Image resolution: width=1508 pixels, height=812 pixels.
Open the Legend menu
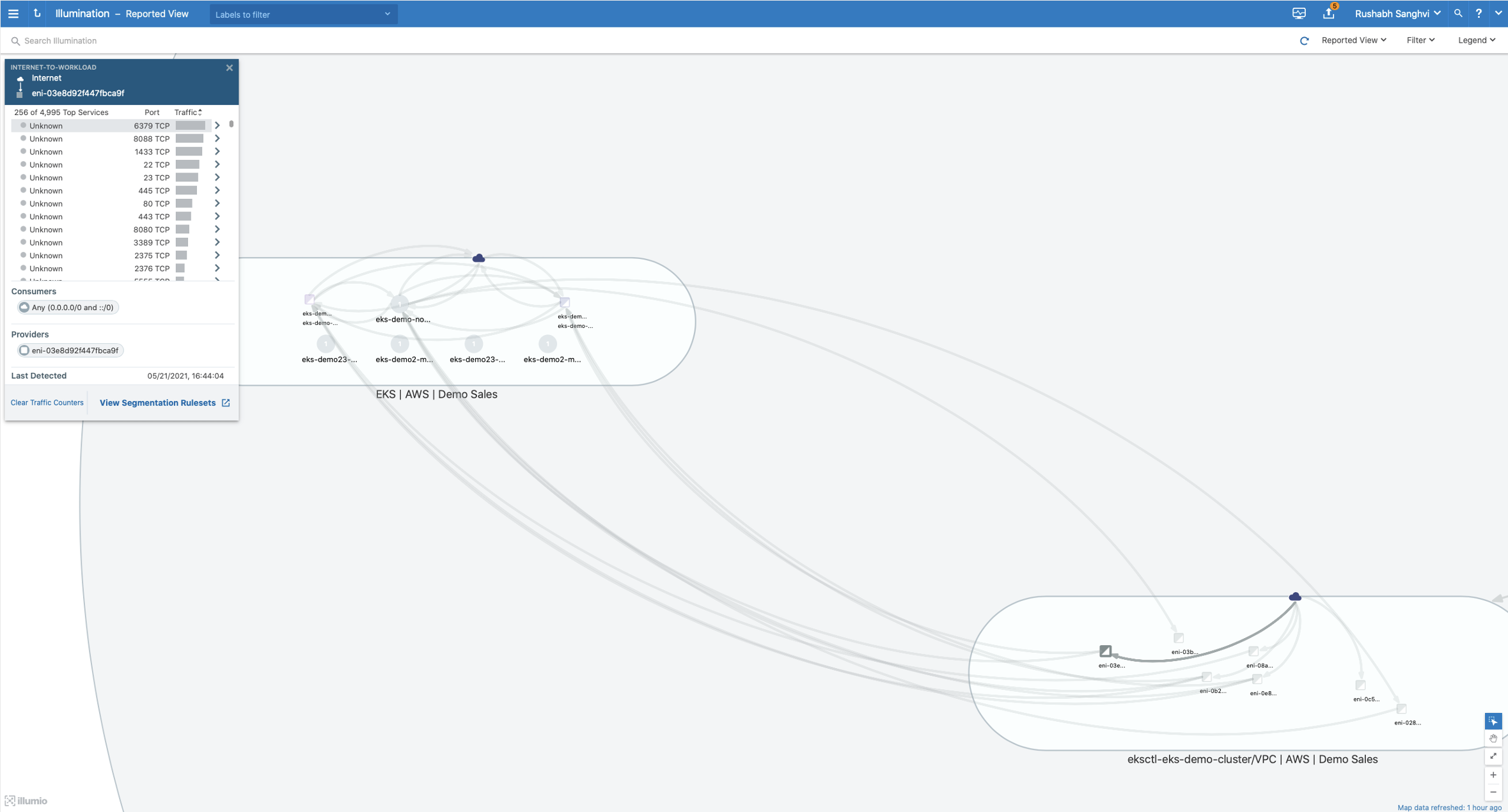(1476, 40)
